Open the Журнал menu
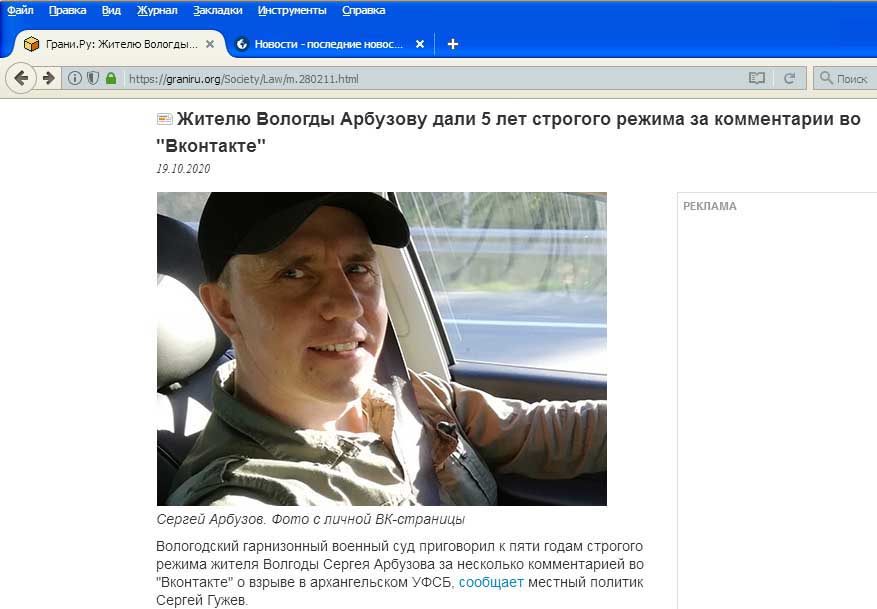Viewport: 877px width, 609px height. tap(157, 10)
